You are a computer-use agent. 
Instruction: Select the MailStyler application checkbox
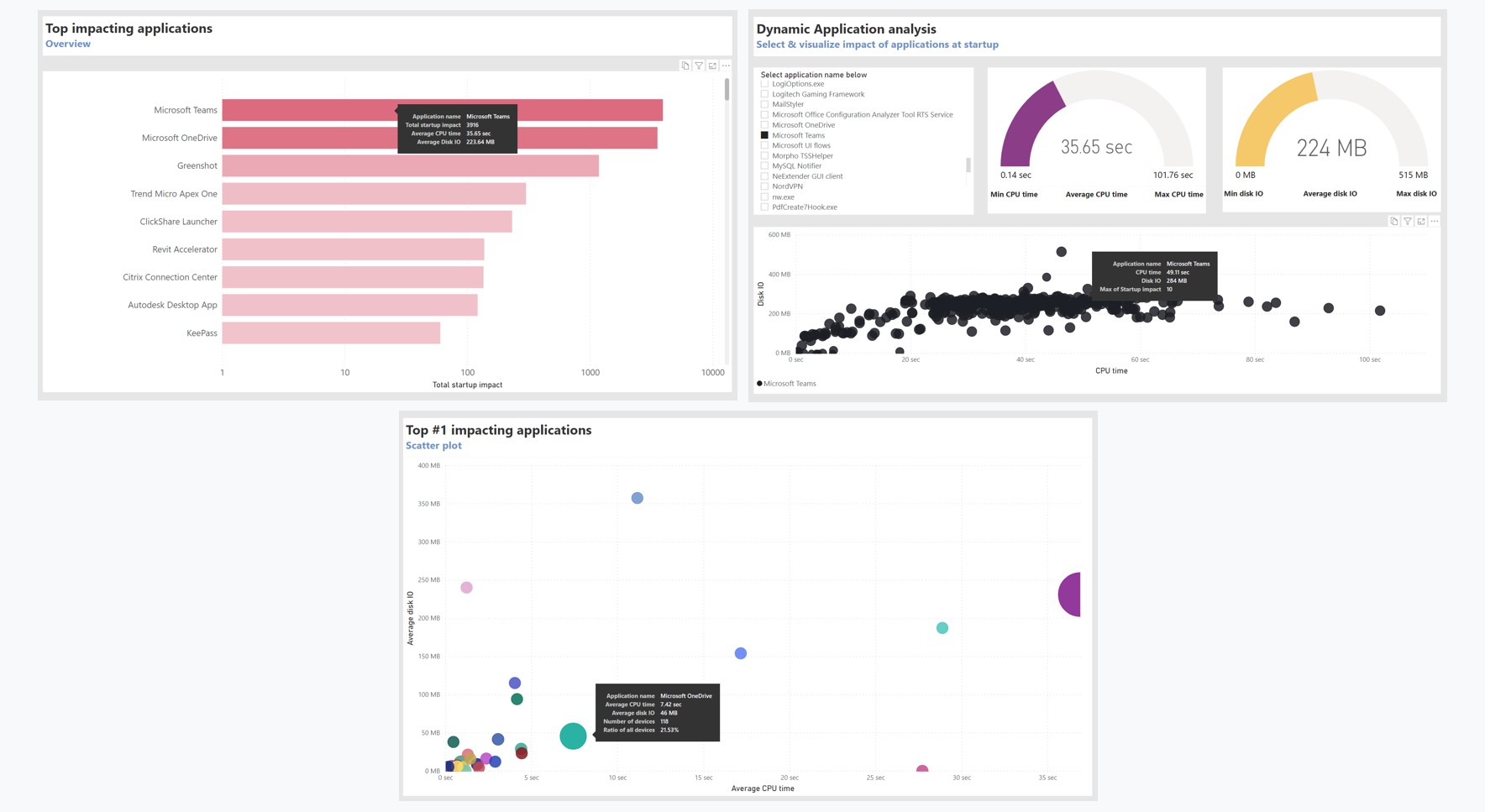pyautogui.click(x=764, y=104)
